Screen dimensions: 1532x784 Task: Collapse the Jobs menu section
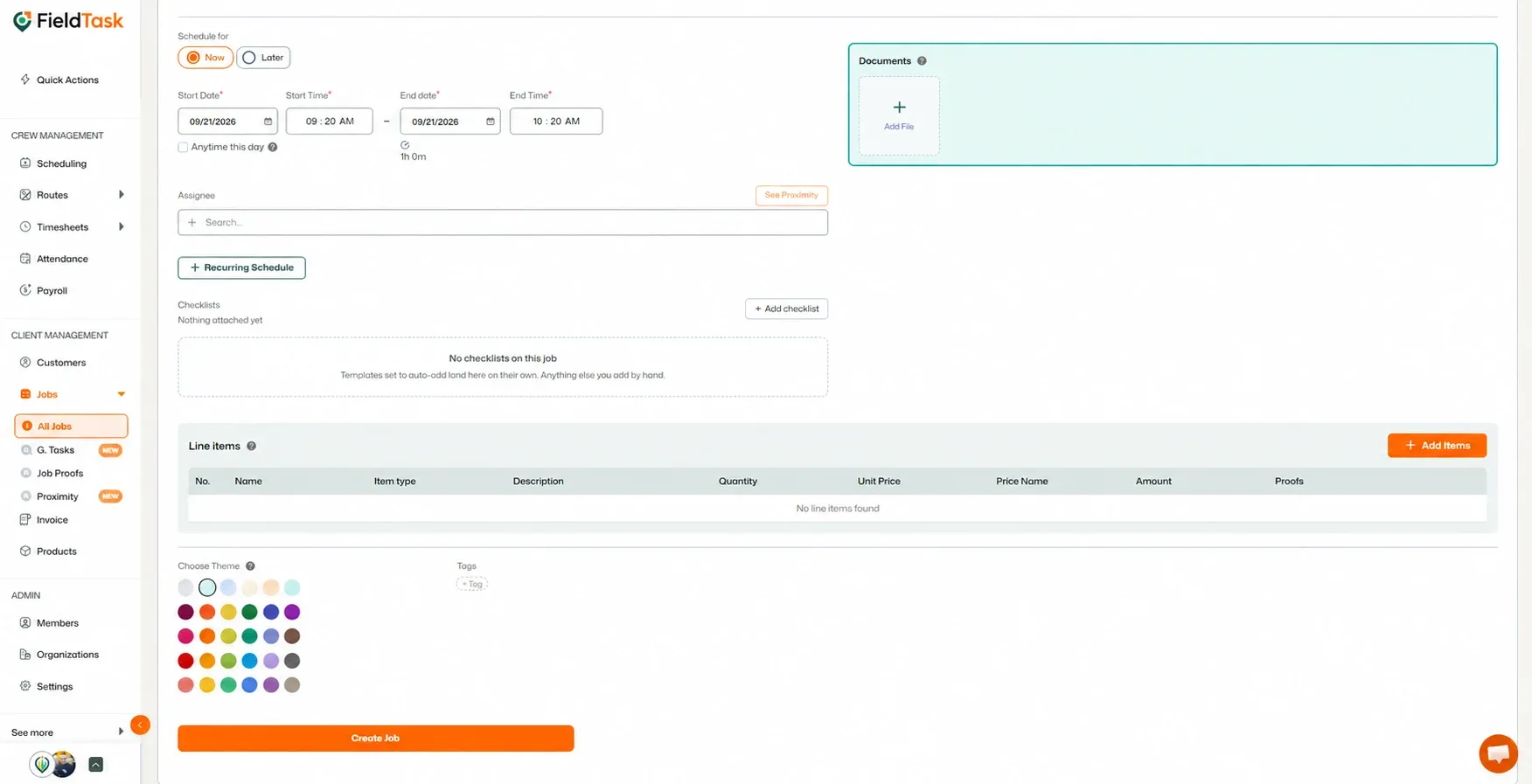coord(122,394)
